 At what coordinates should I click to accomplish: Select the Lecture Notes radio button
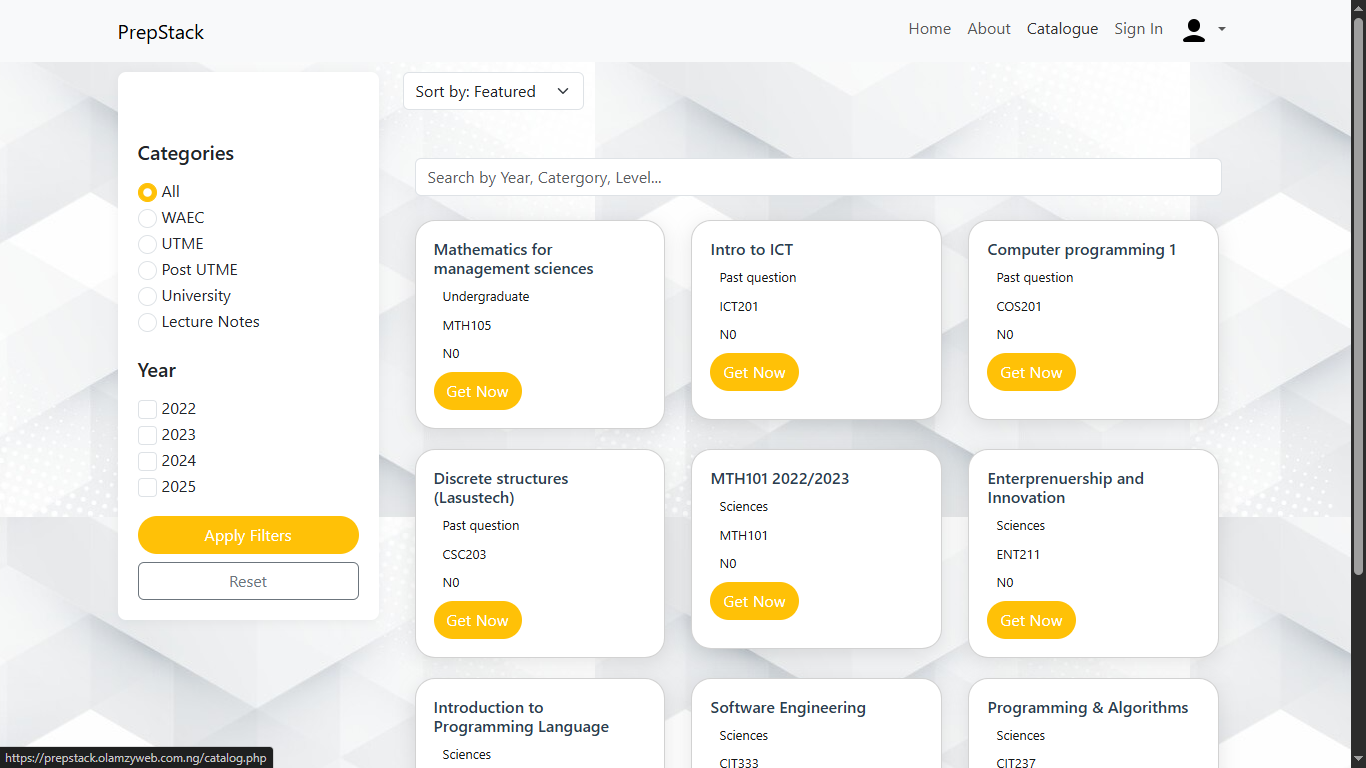(147, 322)
